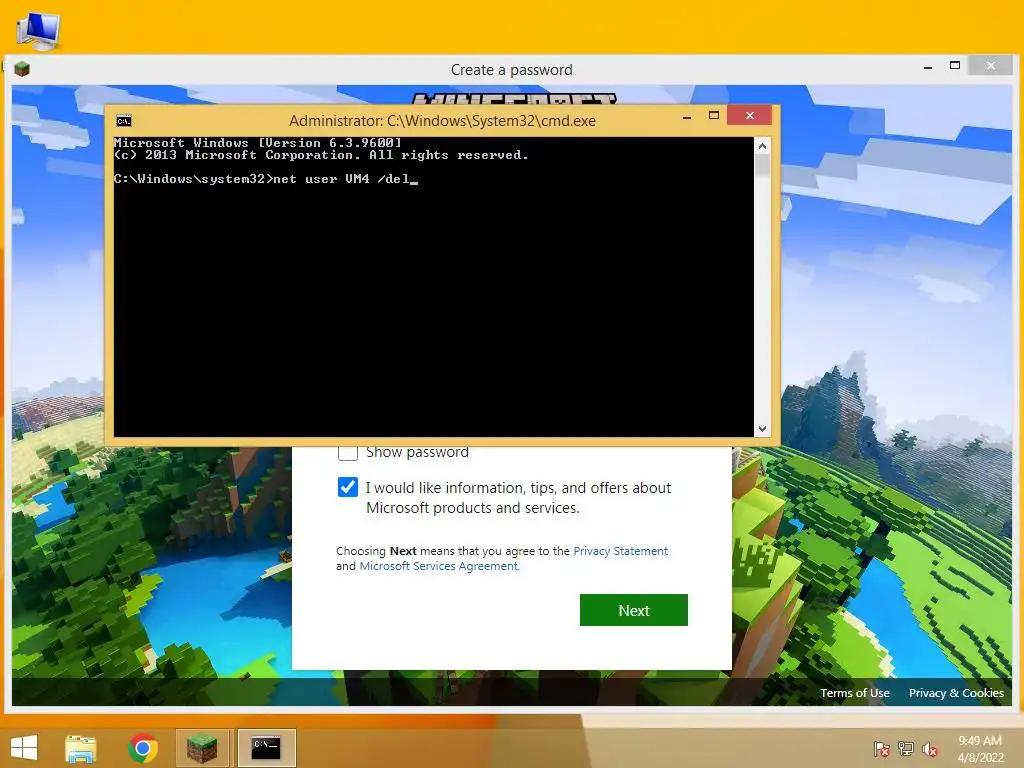This screenshot has height=768, width=1024.
Task: Open the cmd.exe system menu icon
Action: point(123,121)
